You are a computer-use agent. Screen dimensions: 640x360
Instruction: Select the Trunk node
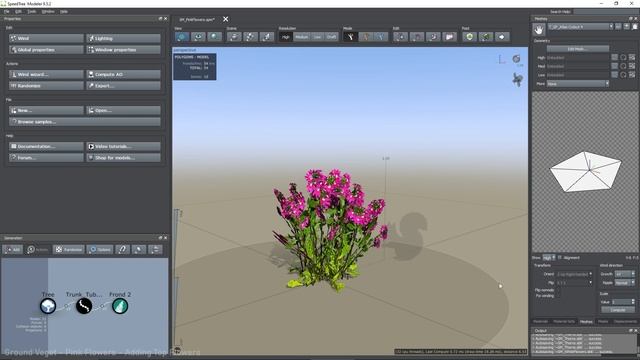[84, 306]
